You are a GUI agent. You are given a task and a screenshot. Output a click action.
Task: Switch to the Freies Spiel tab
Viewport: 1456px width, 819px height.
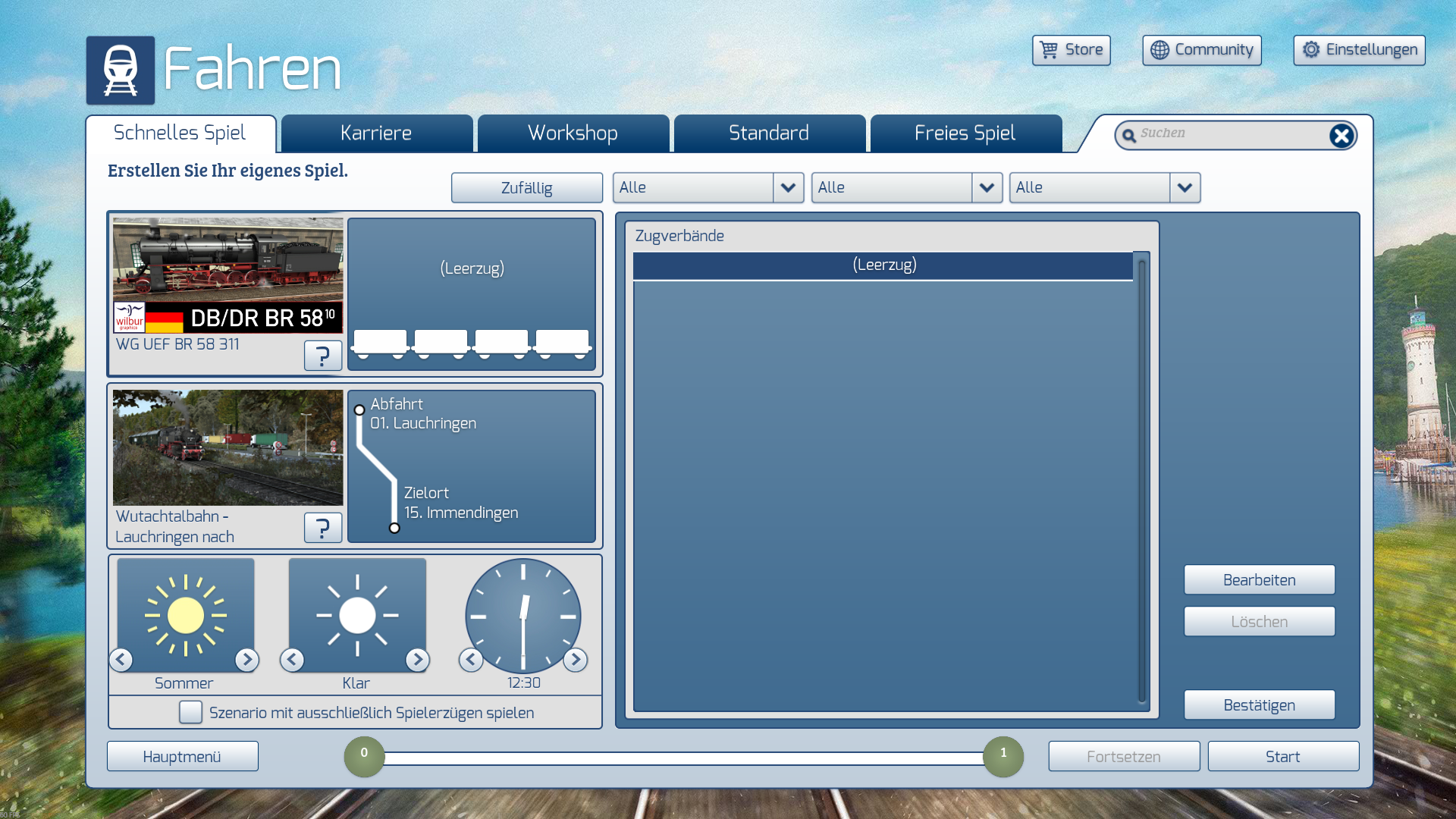965,133
